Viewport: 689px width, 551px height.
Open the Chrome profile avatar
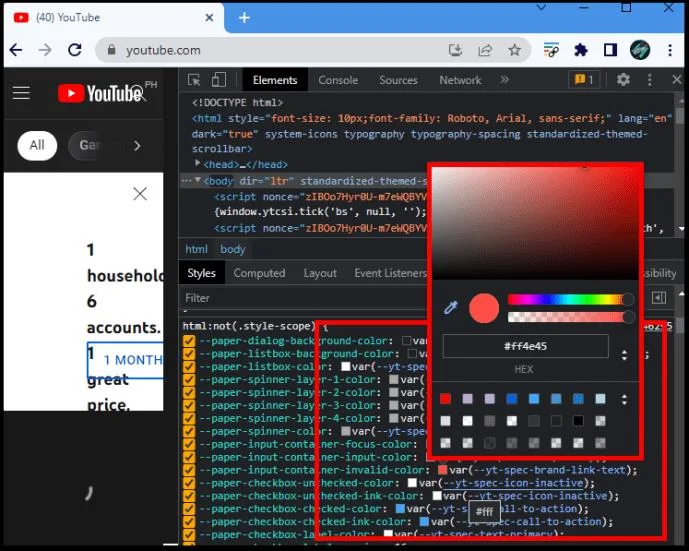pyautogui.click(x=640, y=50)
